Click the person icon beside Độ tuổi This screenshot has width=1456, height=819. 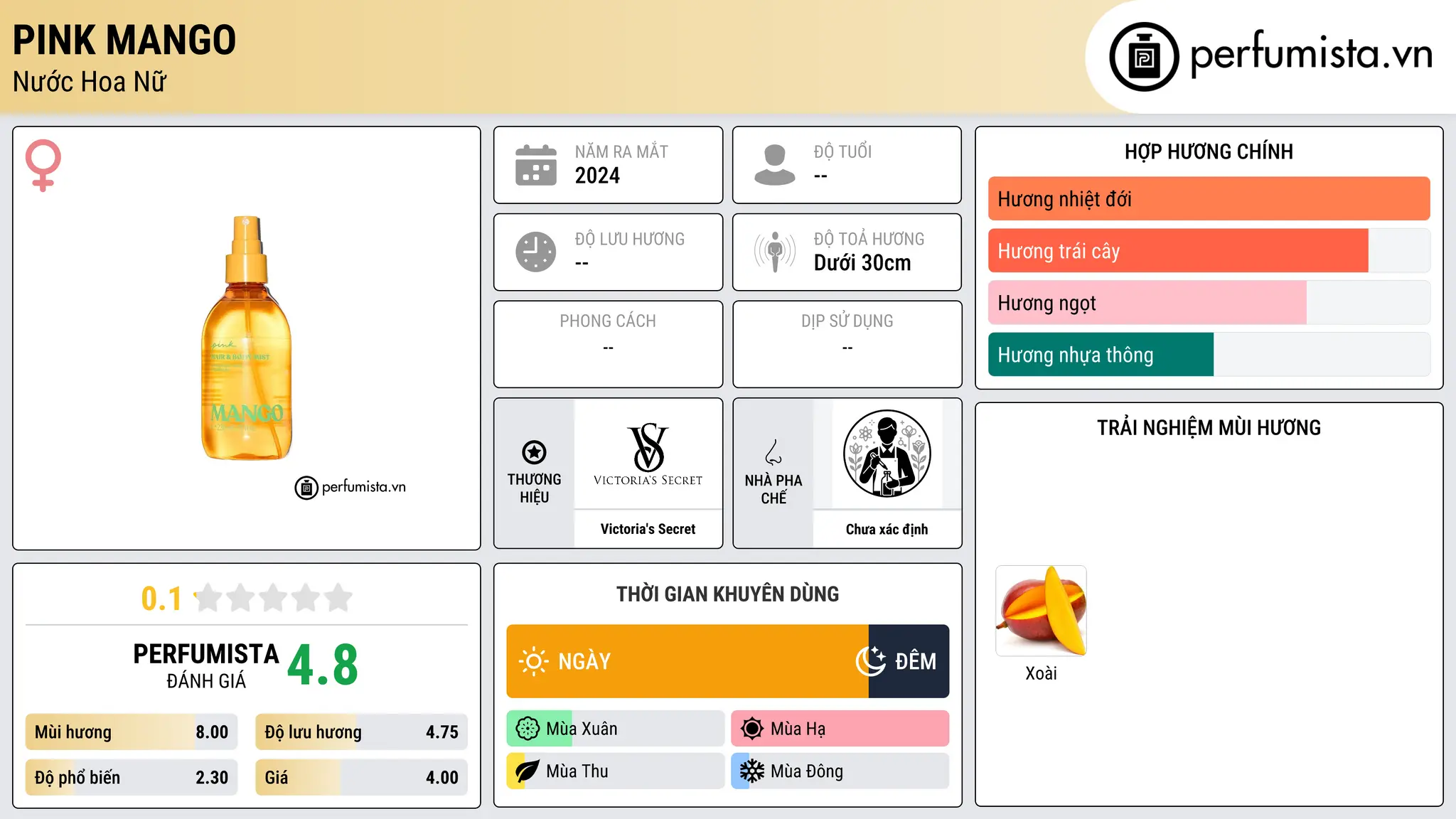click(775, 165)
